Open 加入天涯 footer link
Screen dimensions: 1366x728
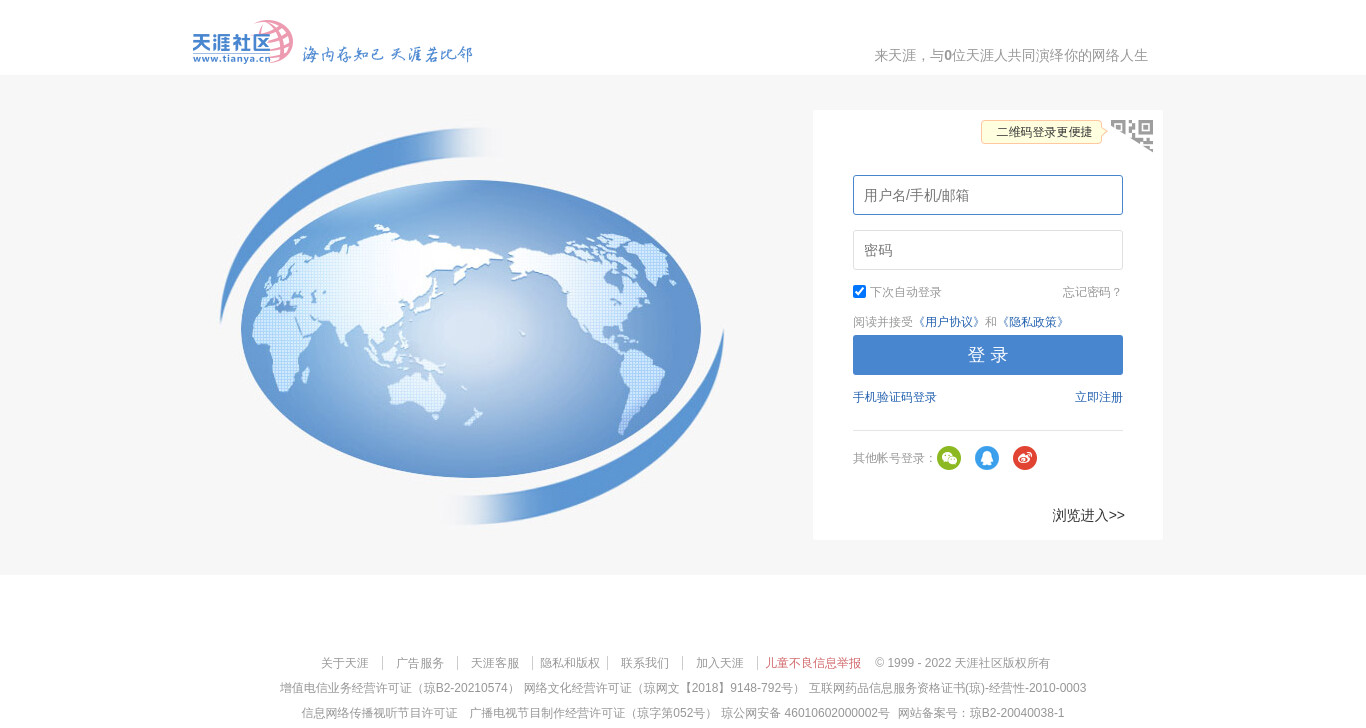click(x=720, y=663)
